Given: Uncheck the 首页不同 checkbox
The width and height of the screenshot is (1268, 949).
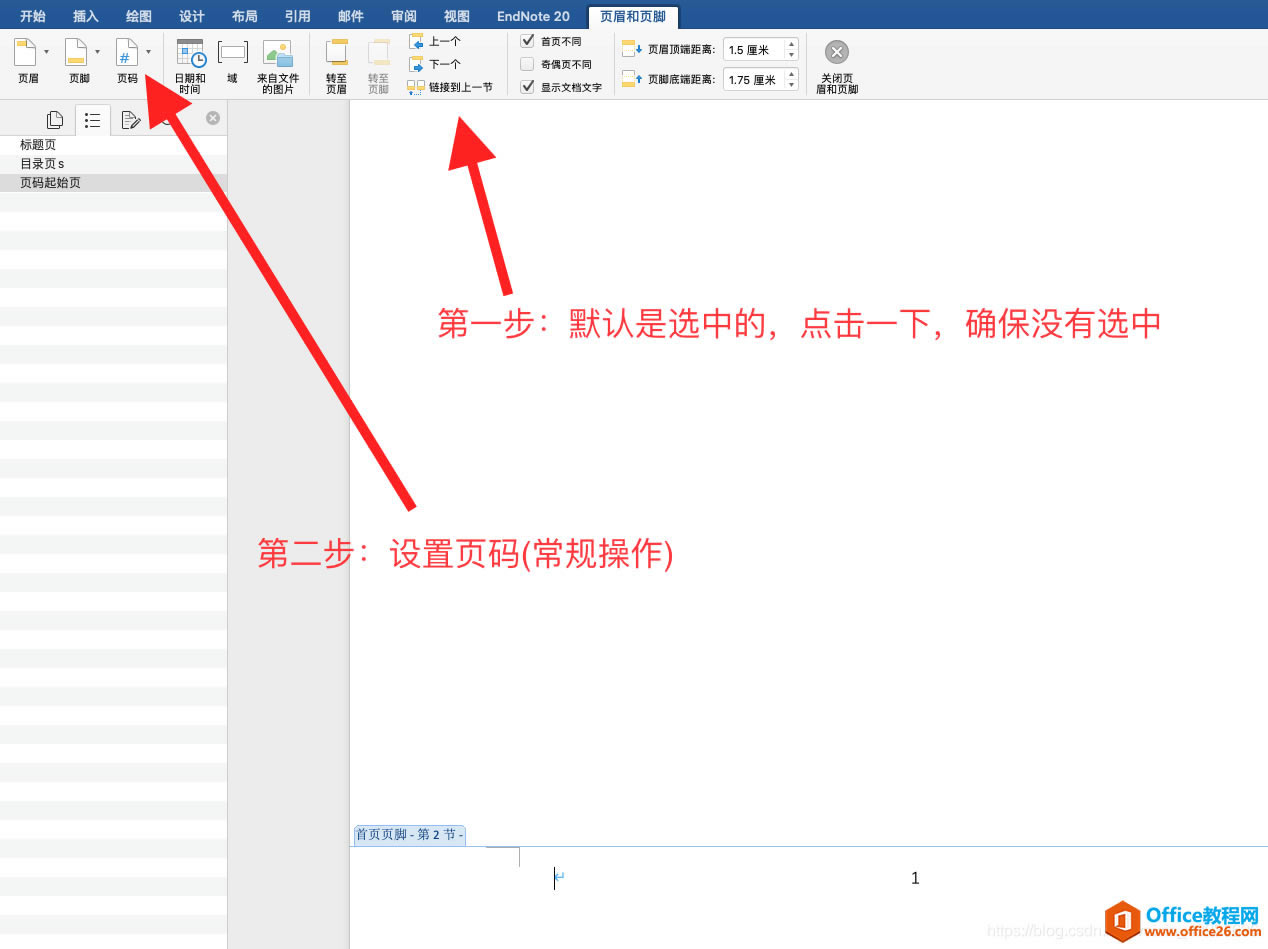Looking at the screenshot, I should [x=528, y=41].
